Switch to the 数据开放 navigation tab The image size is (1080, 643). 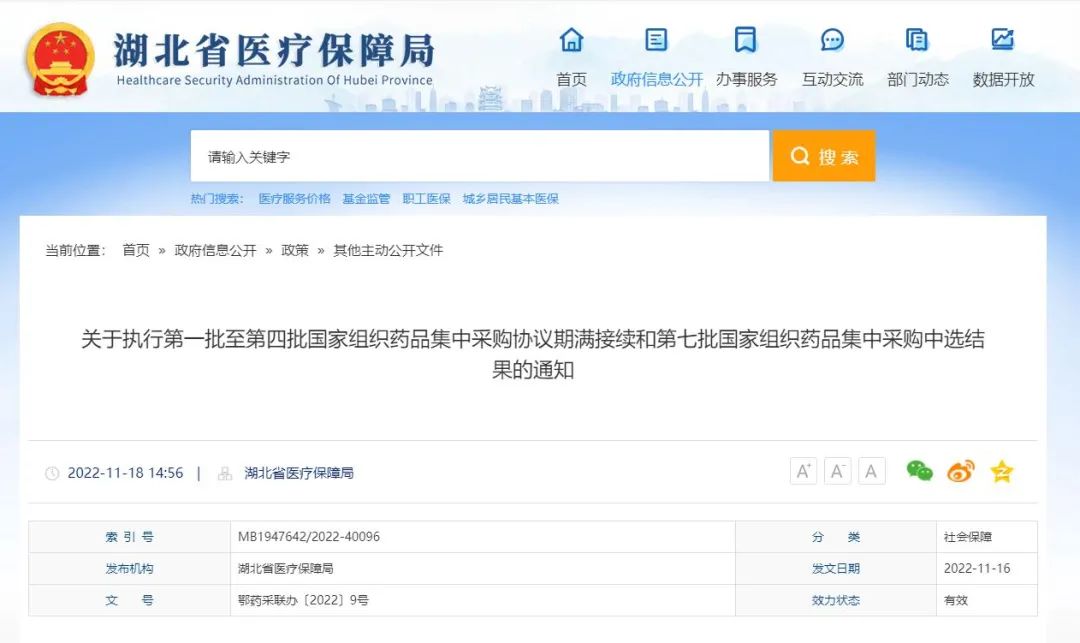coord(1002,80)
